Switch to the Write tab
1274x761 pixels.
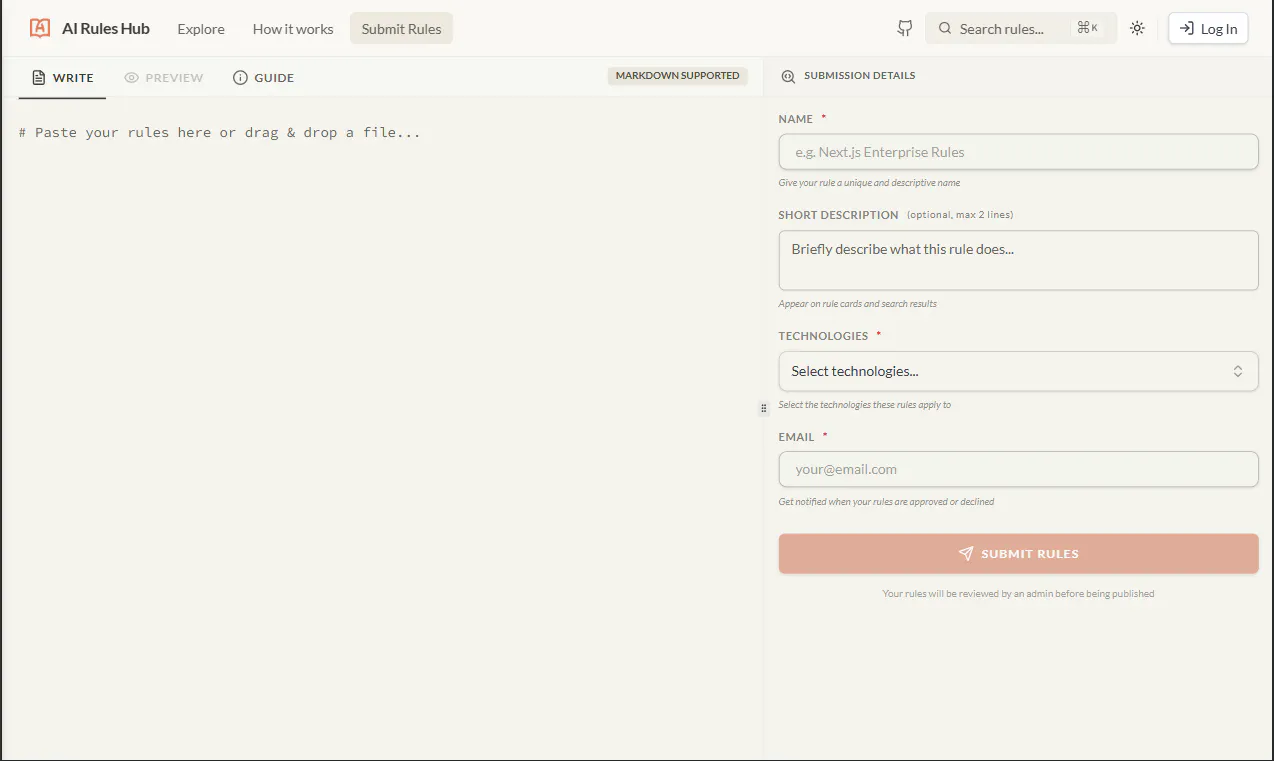click(62, 78)
